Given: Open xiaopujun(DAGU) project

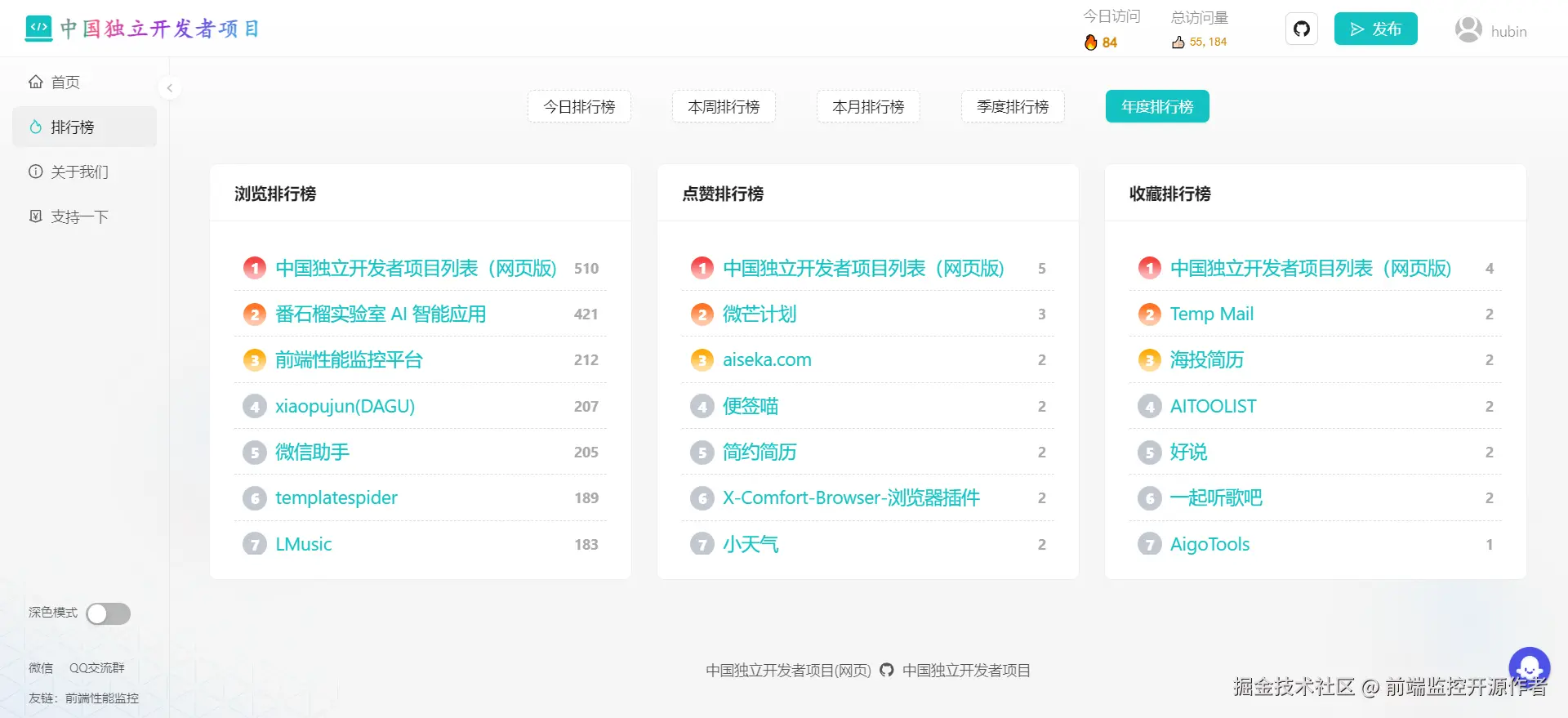Looking at the screenshot, I should (x=345, y=406).
